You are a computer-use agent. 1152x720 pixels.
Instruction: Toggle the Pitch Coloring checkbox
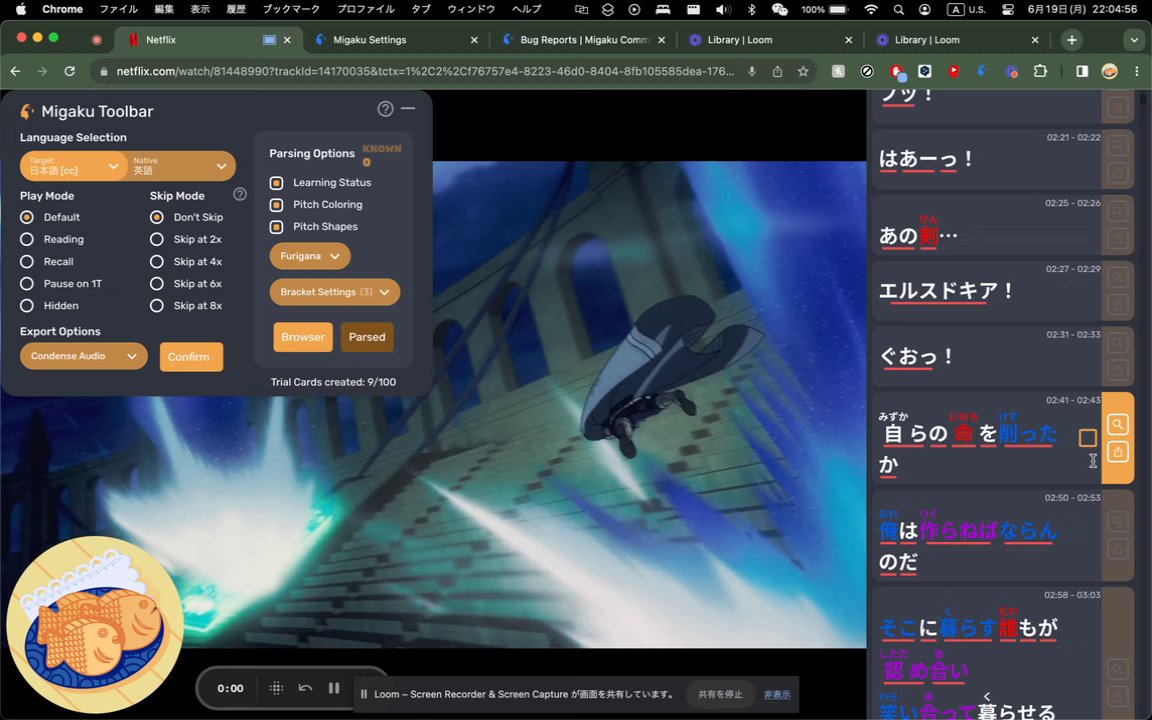(x=276, y=205)
